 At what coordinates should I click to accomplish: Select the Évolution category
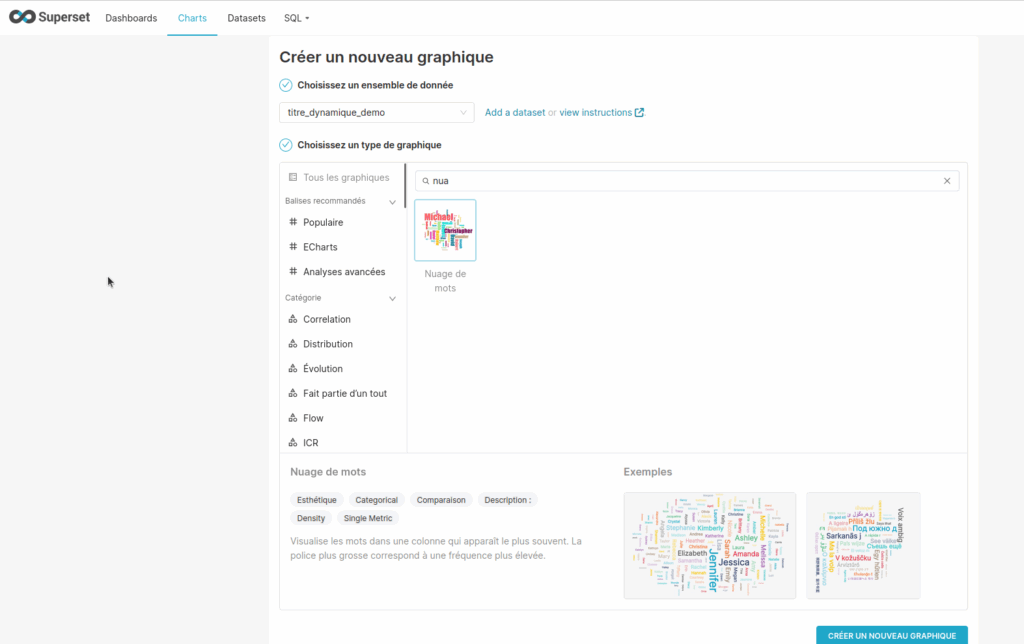pyautogui.click(x=322, y=369)
